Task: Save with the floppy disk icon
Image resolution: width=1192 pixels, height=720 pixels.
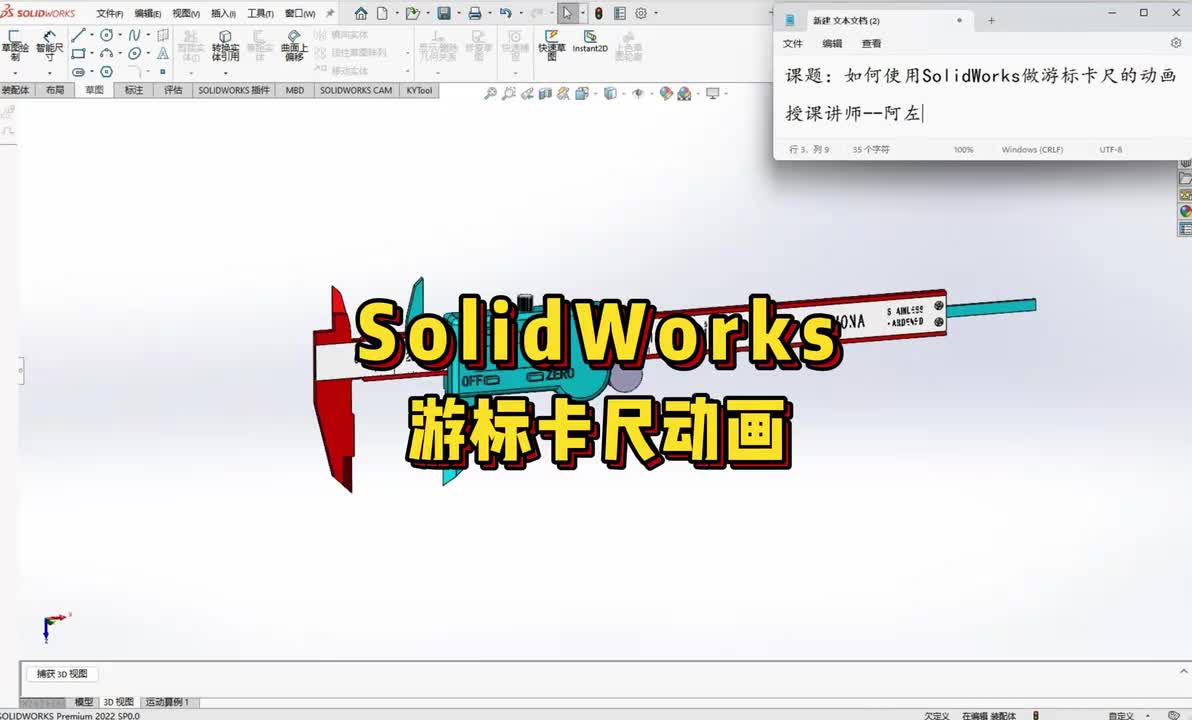Action: coord(444,13)
